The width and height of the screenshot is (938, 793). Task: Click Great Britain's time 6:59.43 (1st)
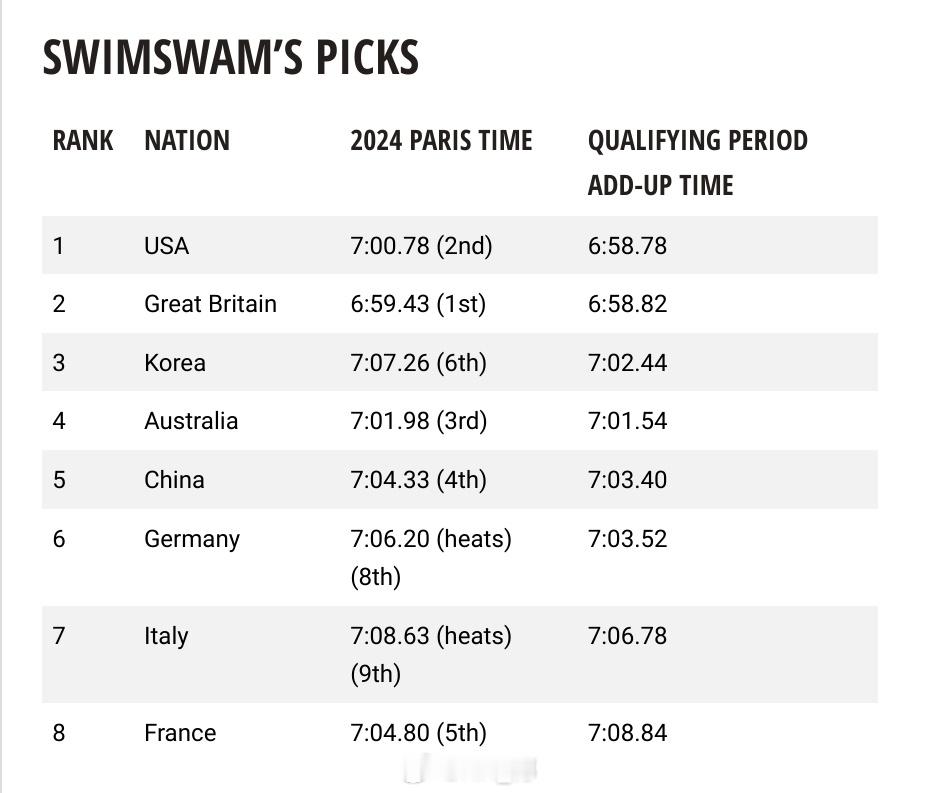[418, 304]
